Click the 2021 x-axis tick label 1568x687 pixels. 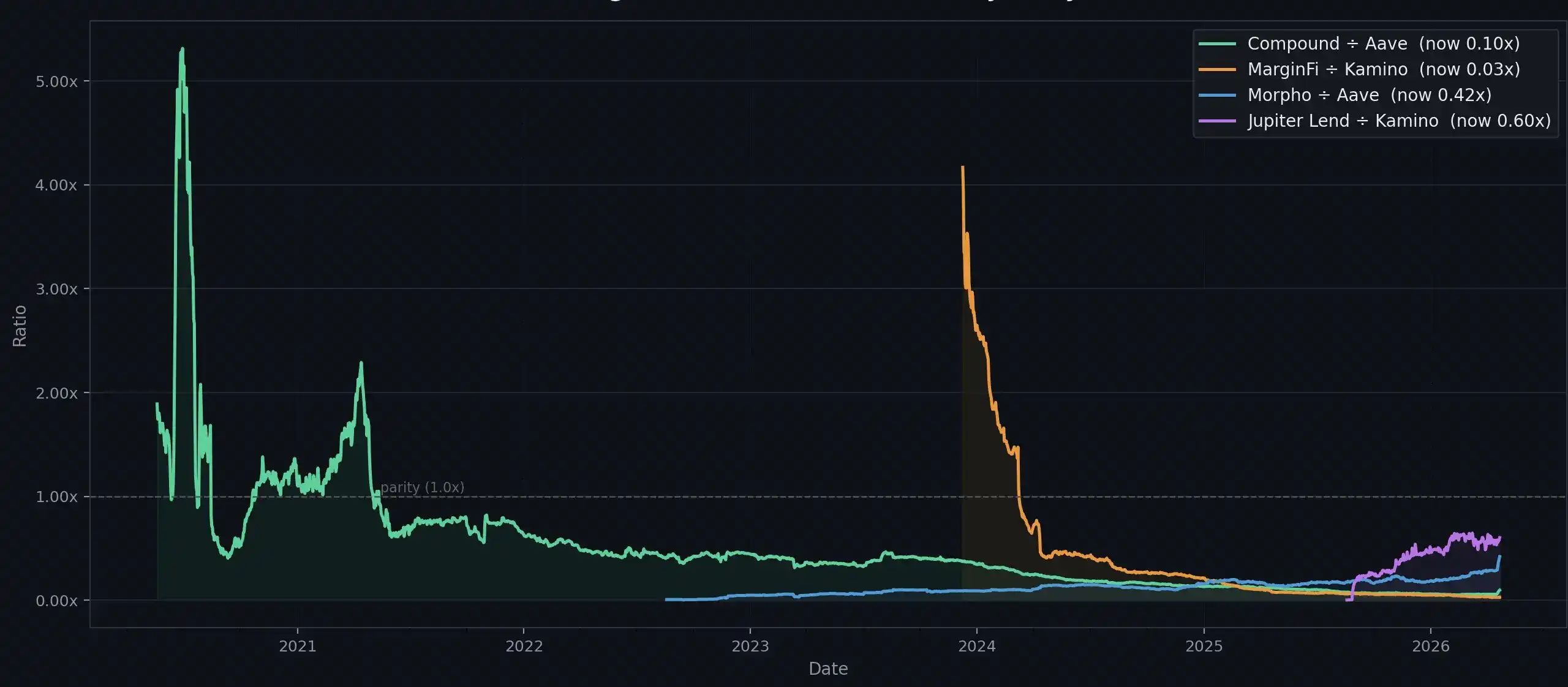298,647
